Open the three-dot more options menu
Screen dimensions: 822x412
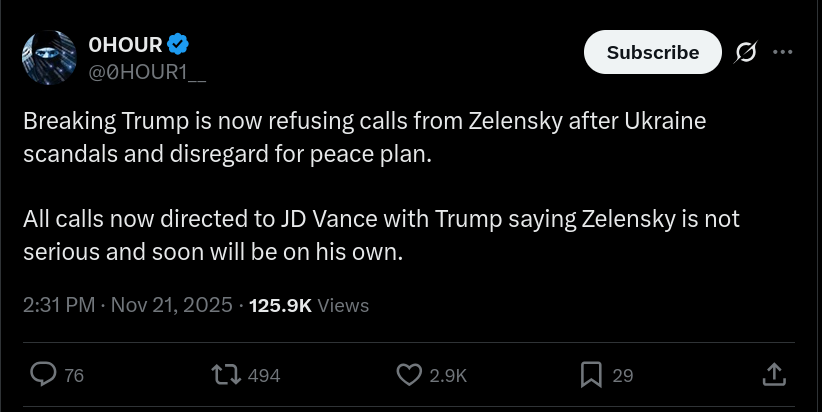[x=784, y=52]
